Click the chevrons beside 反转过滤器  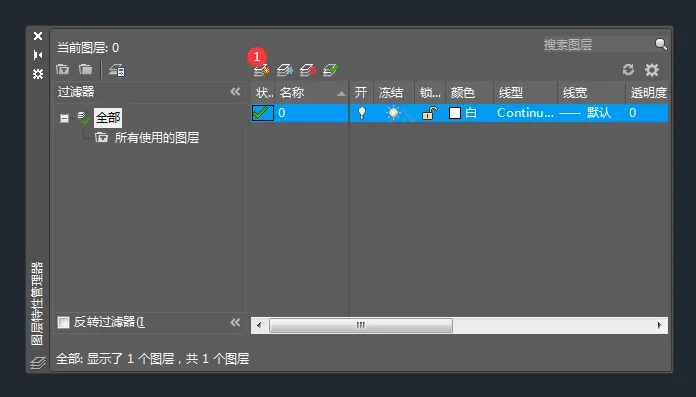[x=235, y=322]
